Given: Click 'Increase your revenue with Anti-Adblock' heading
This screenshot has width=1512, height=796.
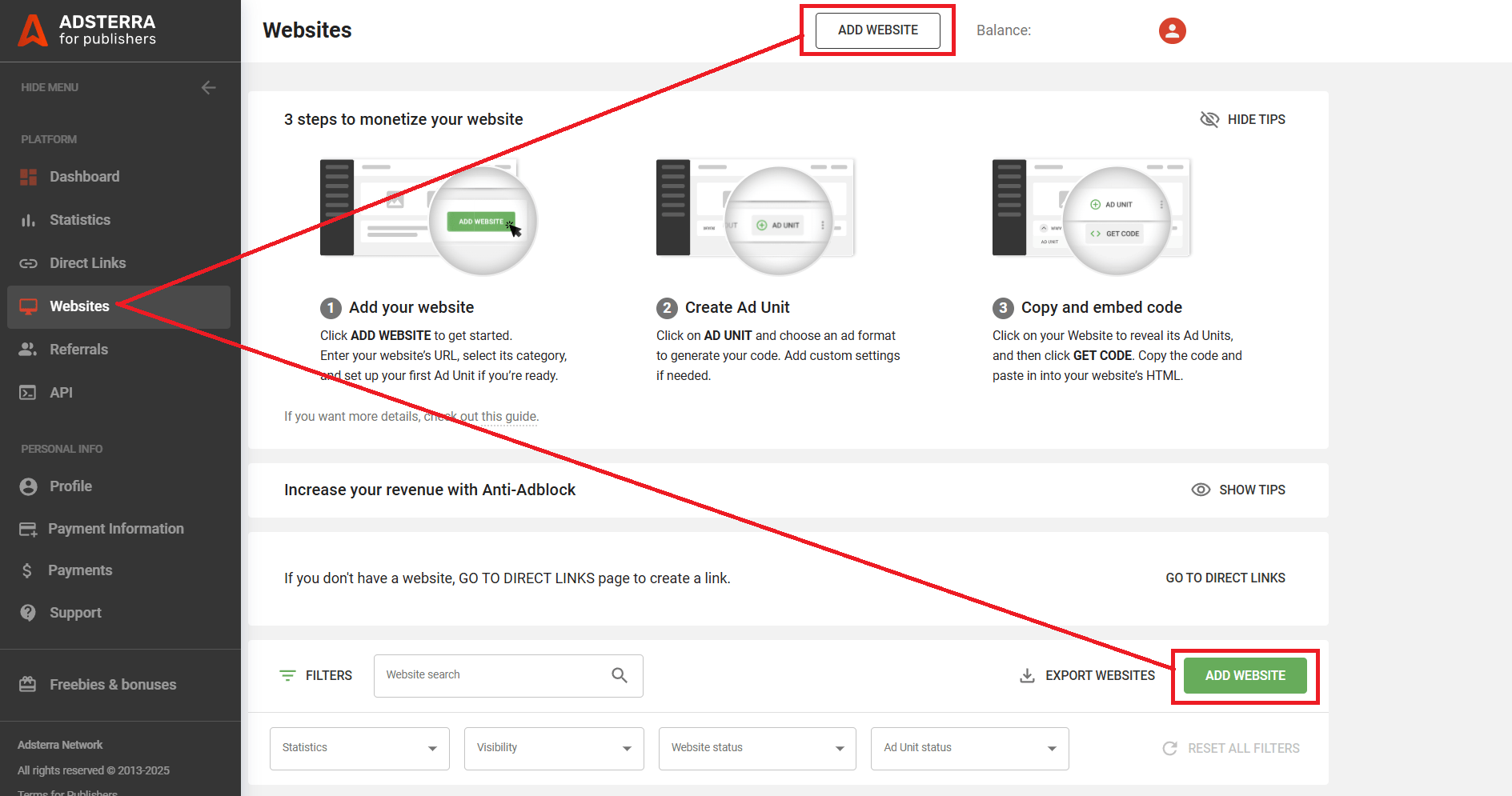Looking at the screenshot, I should (x=430, y=490).
